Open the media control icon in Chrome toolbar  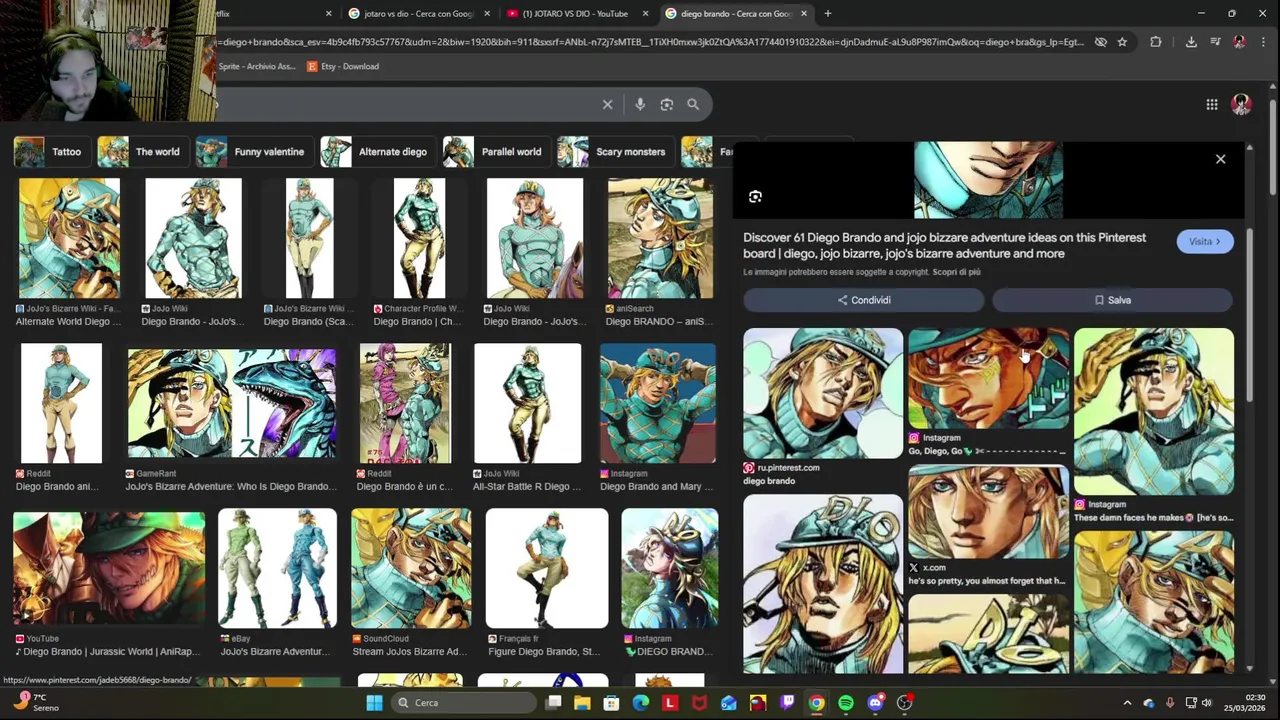coord(1215,42)
